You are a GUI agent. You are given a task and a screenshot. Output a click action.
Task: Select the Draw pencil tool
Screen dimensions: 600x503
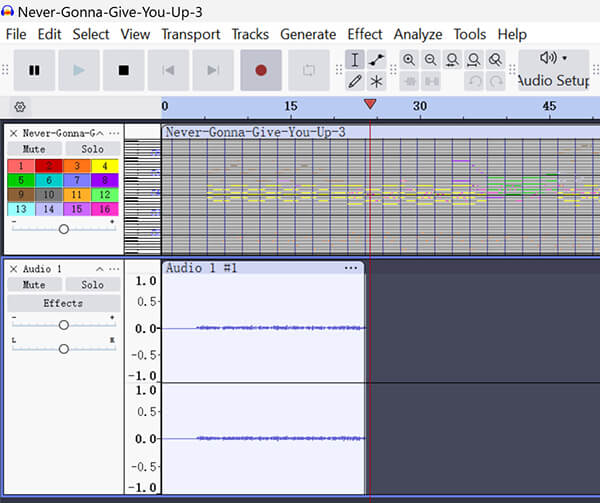(355, 81)
